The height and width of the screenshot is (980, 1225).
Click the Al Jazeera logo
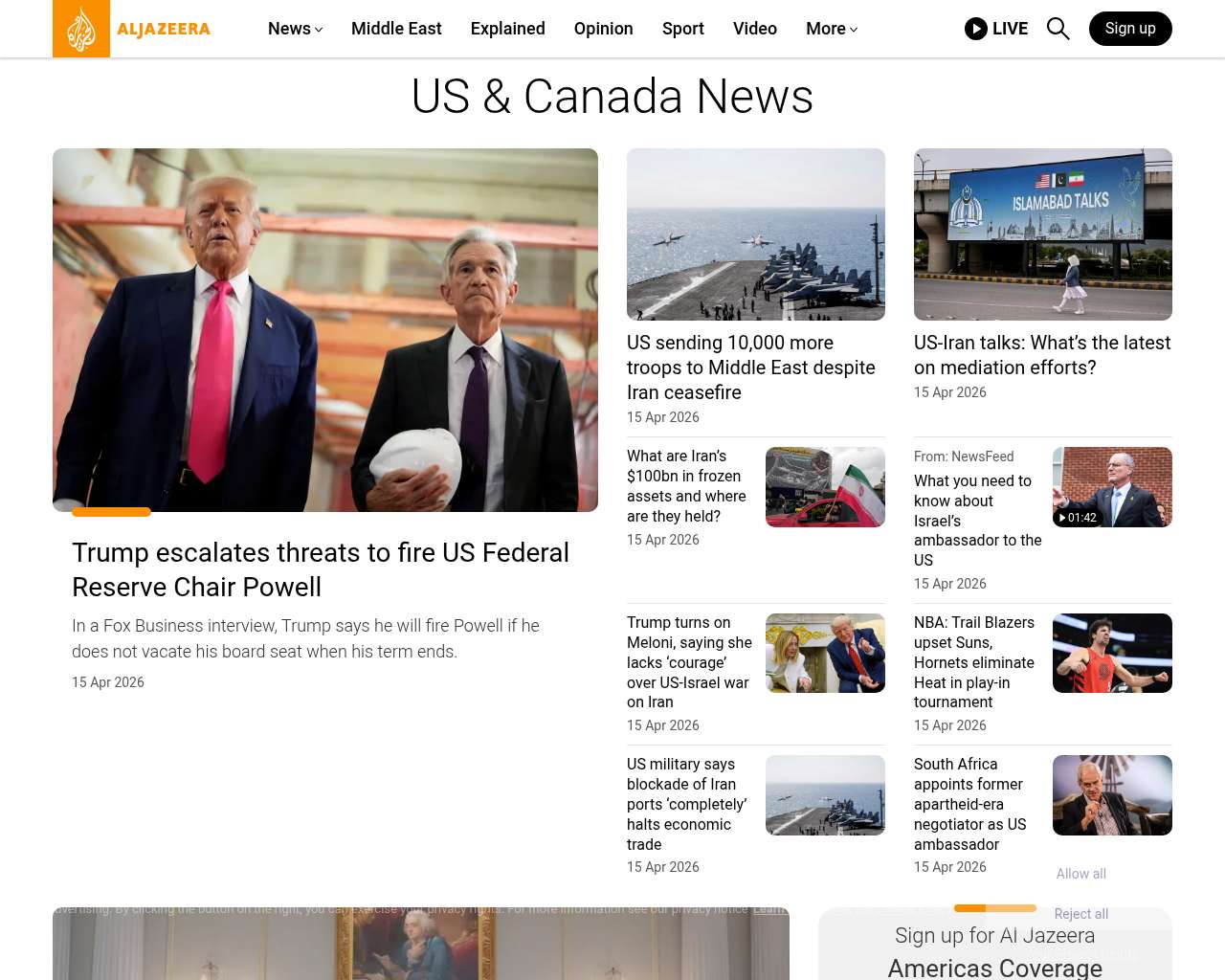132,29
